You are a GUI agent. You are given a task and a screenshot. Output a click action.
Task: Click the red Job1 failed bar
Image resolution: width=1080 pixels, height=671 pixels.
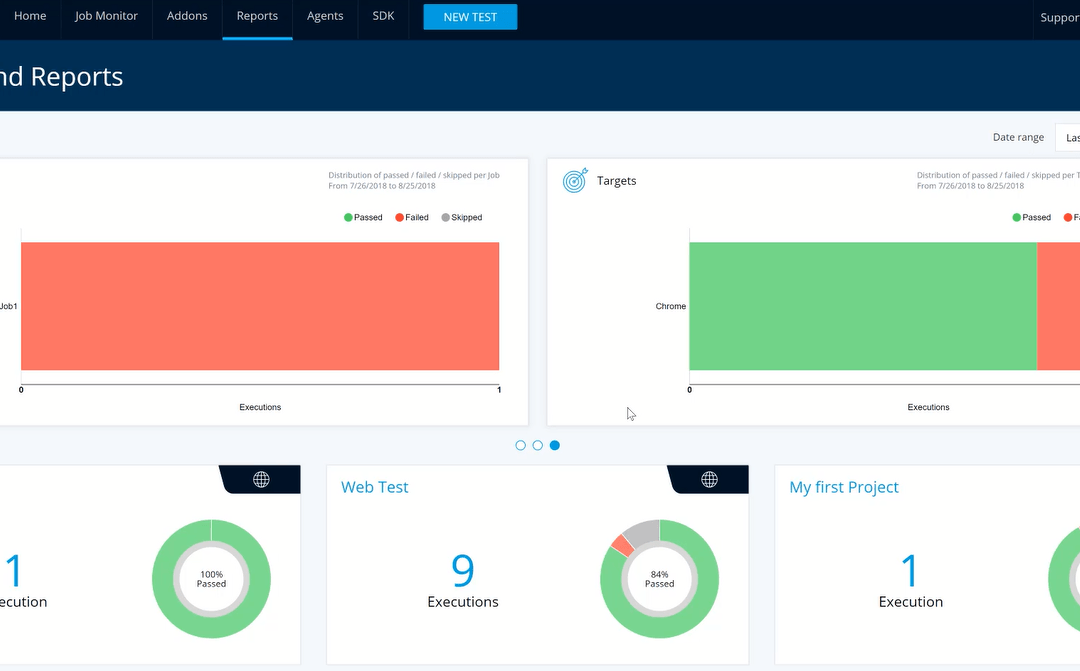260,306
